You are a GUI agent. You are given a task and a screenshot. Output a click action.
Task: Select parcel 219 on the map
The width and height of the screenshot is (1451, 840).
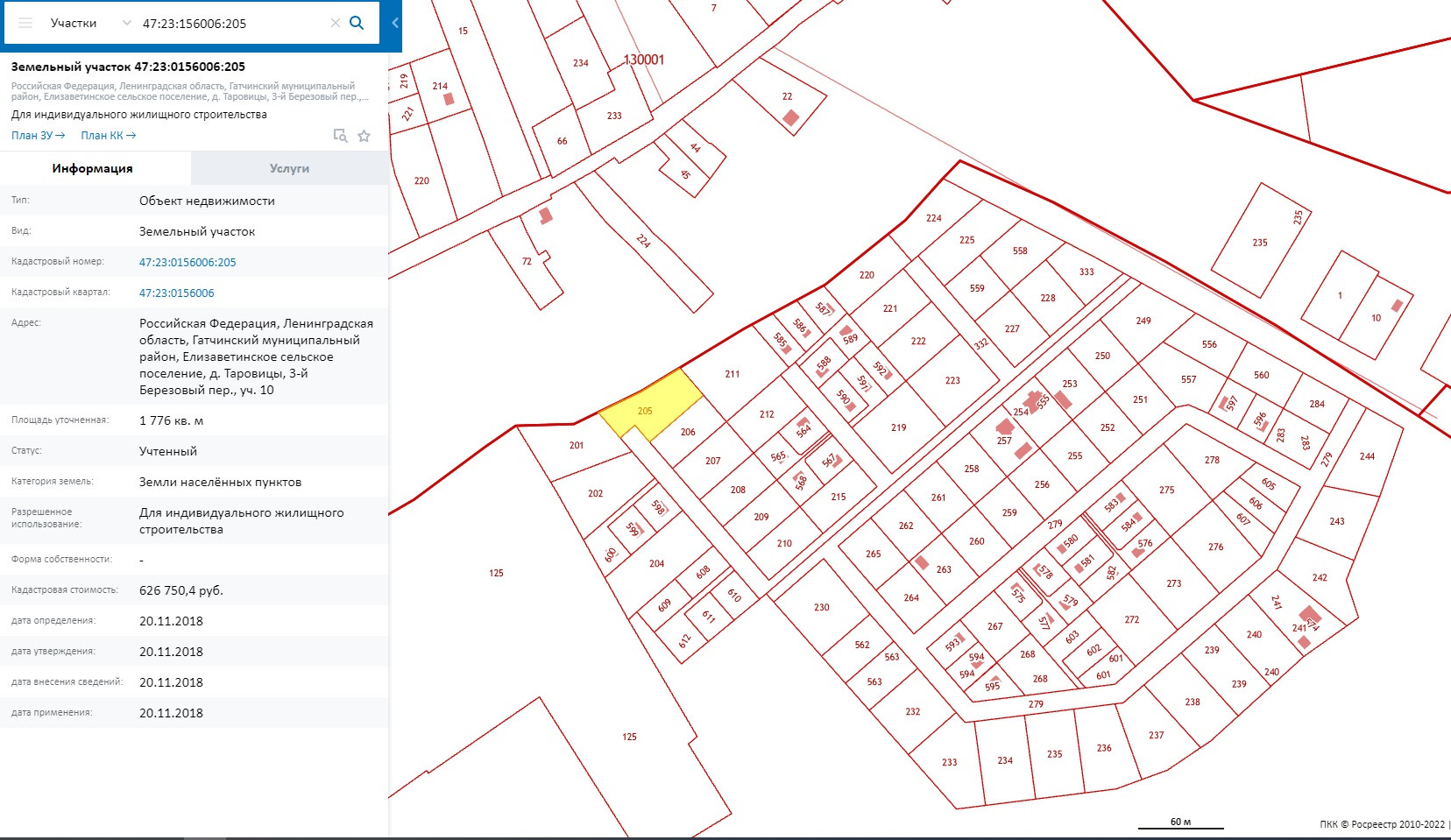pyautogui.click(x=899, y=427)
